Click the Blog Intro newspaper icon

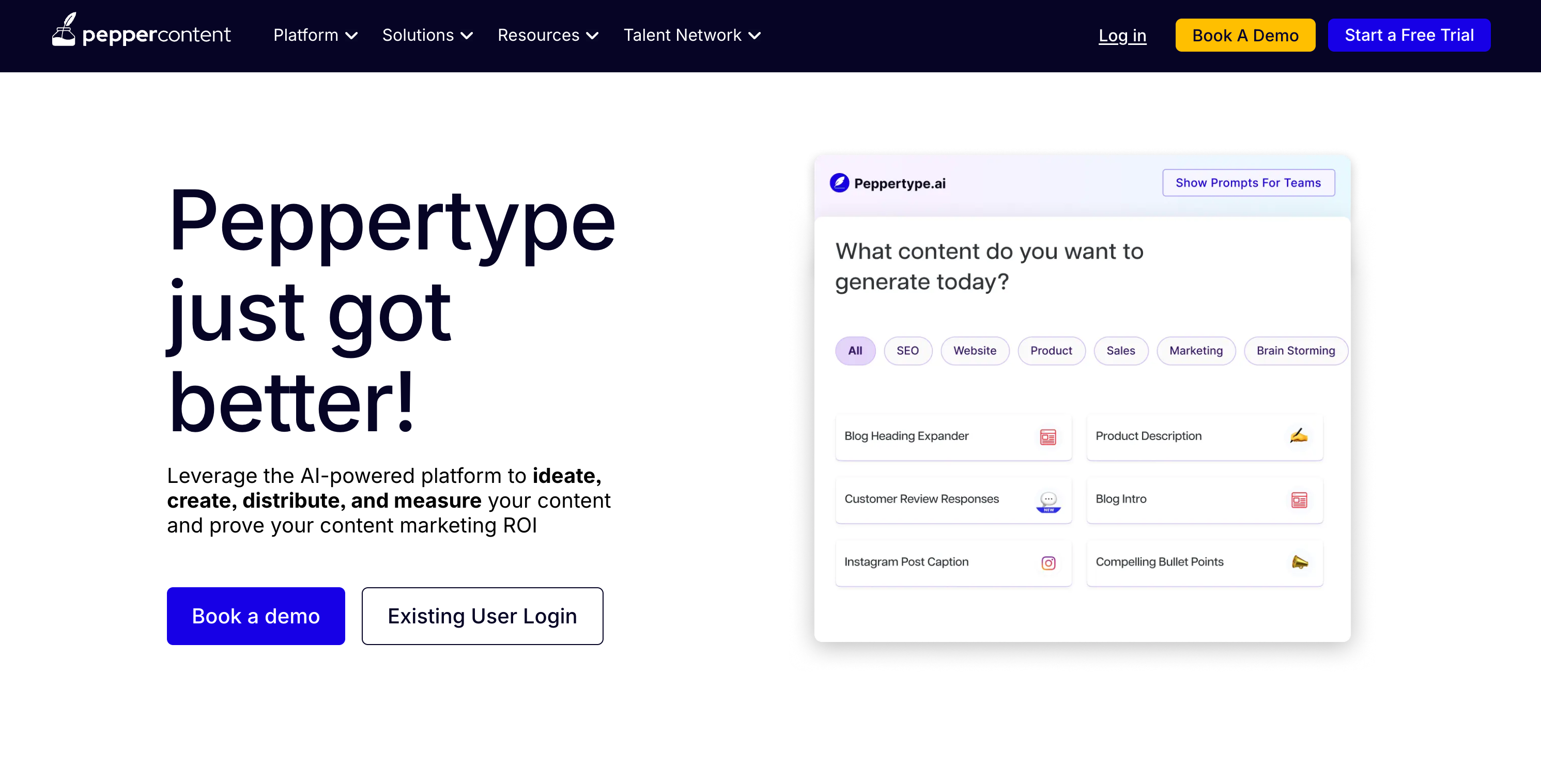coord(1299,500)
